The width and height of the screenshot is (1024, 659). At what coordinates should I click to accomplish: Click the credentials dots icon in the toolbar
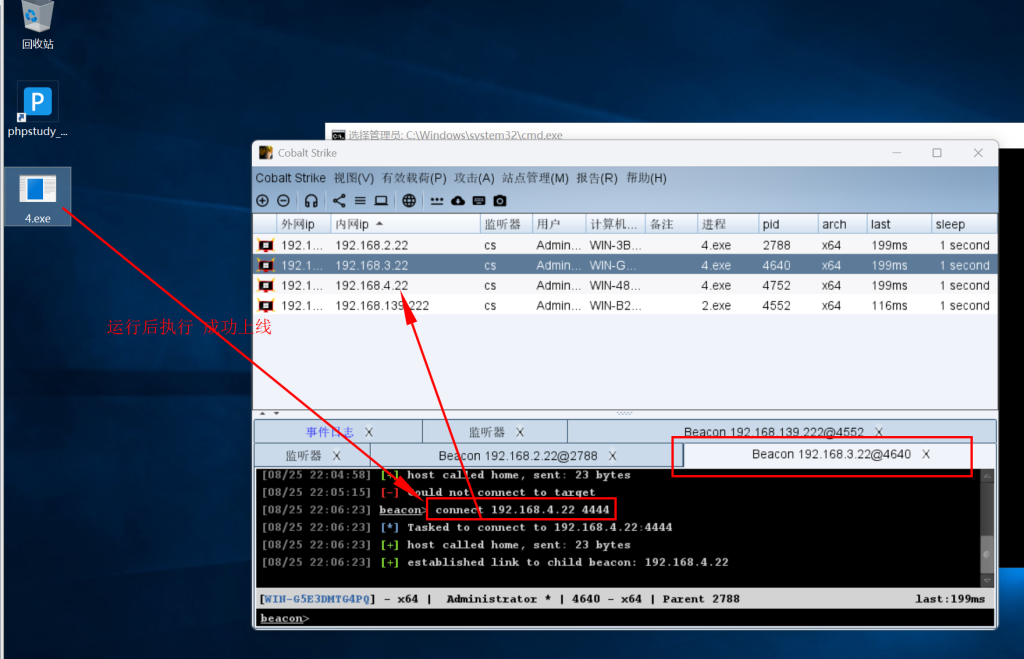coord(436,201)
